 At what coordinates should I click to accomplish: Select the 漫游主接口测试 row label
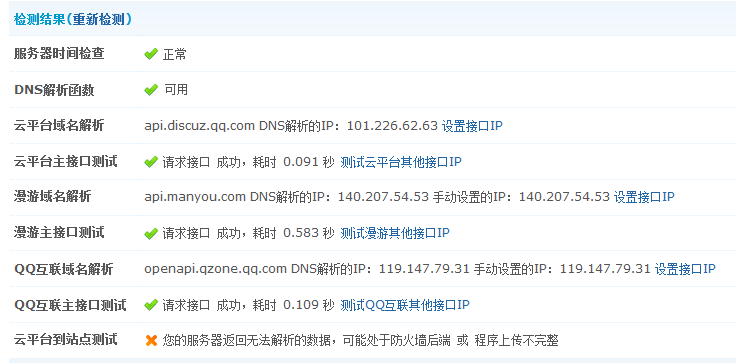tap(59, 232)
